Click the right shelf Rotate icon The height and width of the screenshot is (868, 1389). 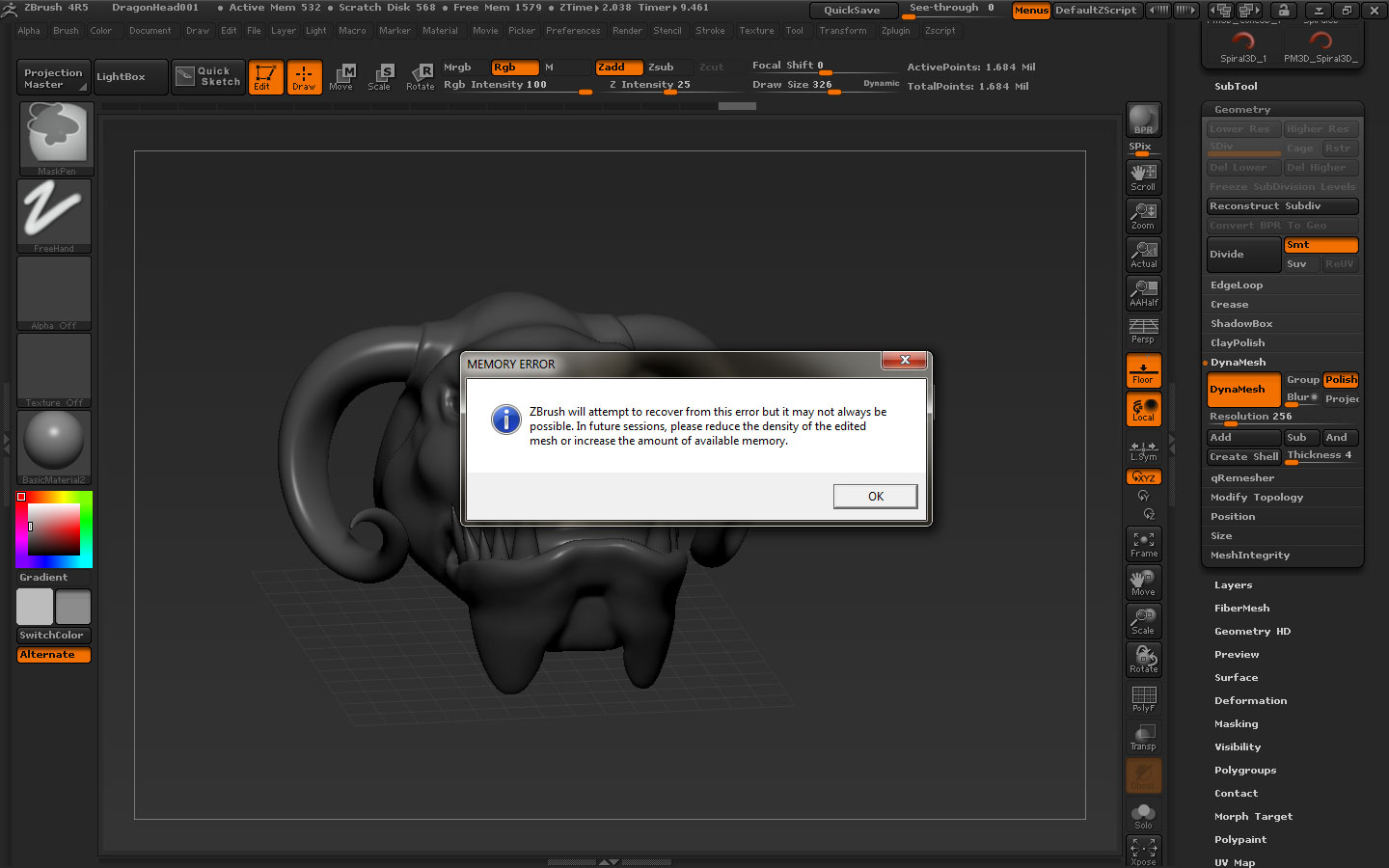tap(1143, 660)
